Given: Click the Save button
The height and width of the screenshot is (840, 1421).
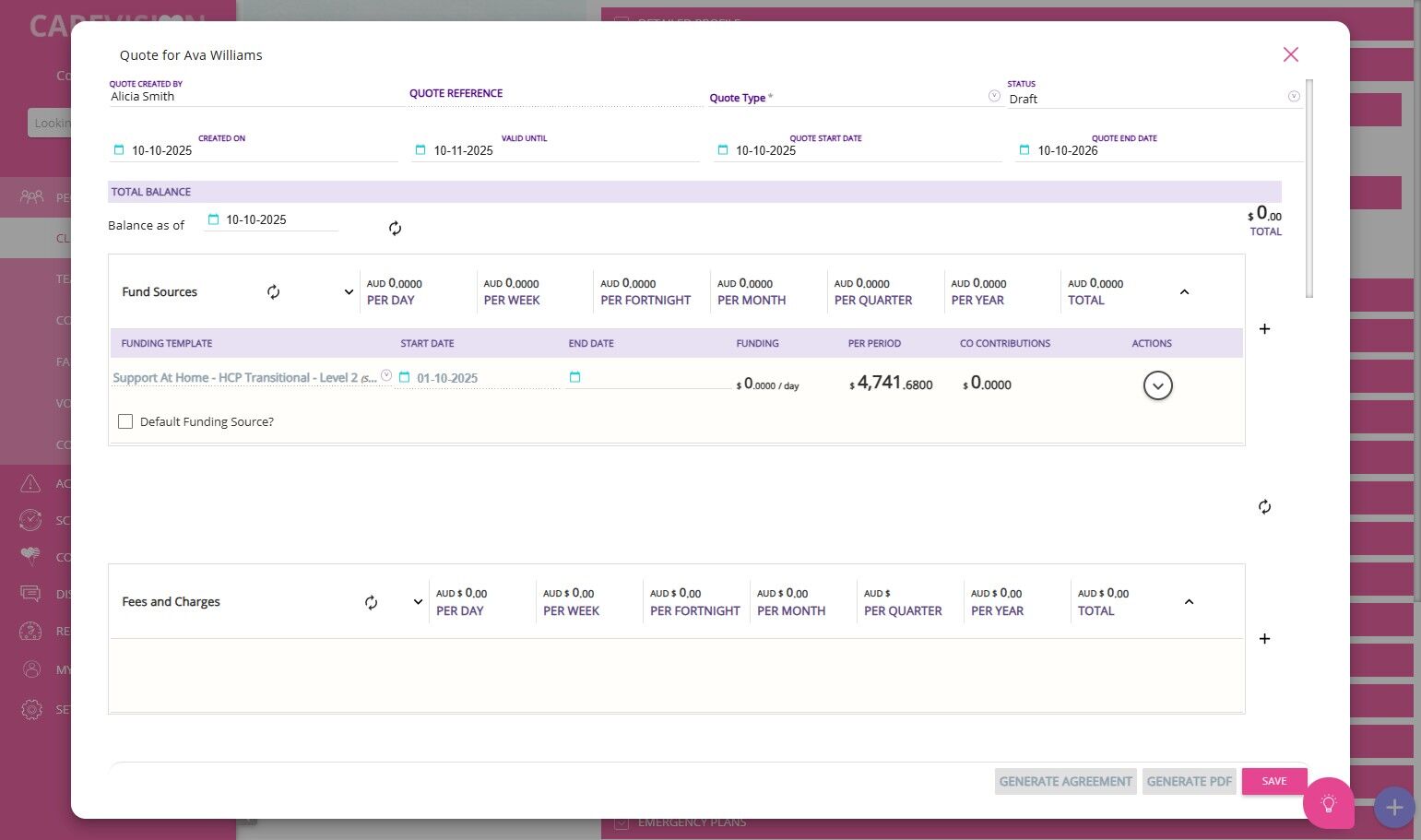Looking at the screenshot, I should coord(1274,781).
